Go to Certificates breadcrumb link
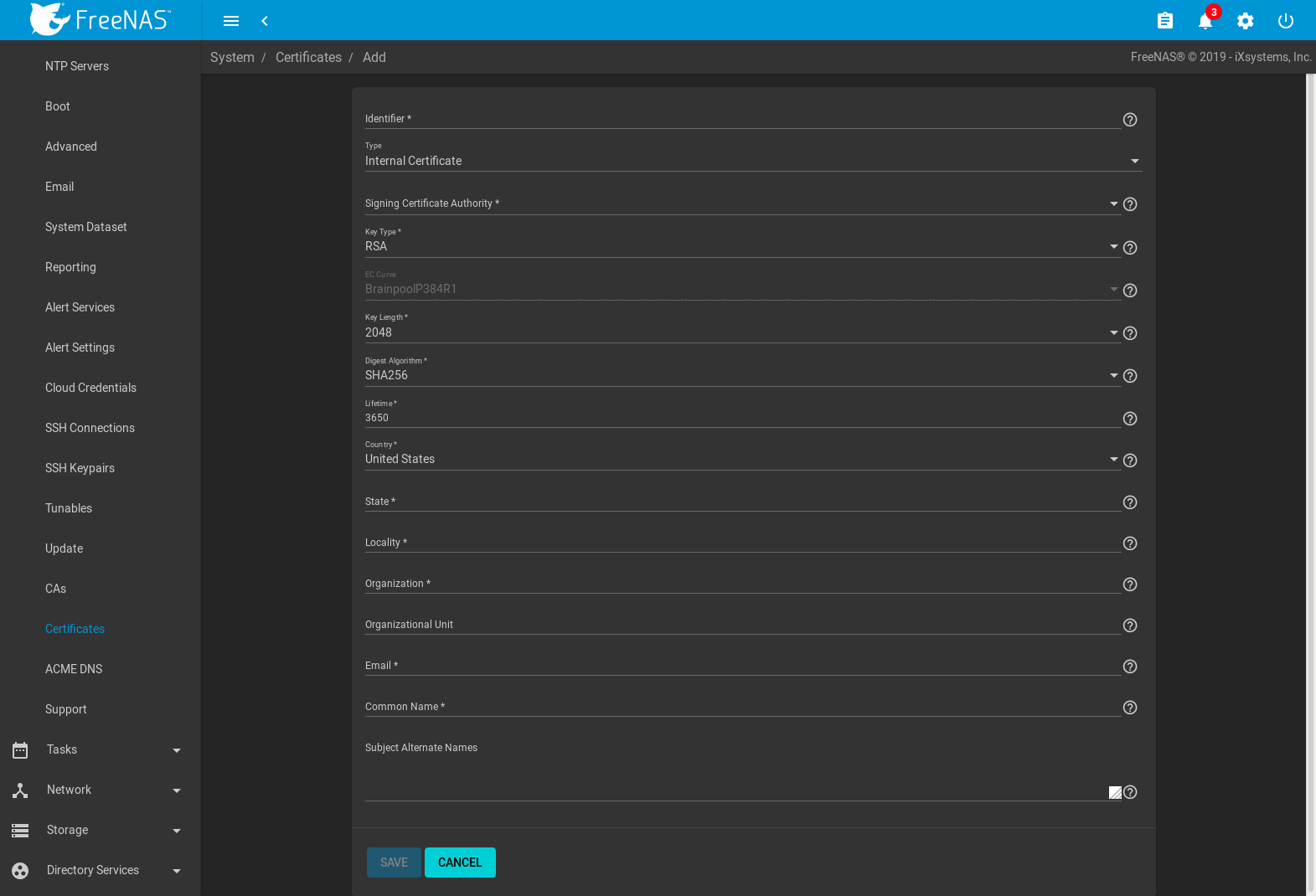This screenshot has height=896, width=1316. 308,57
